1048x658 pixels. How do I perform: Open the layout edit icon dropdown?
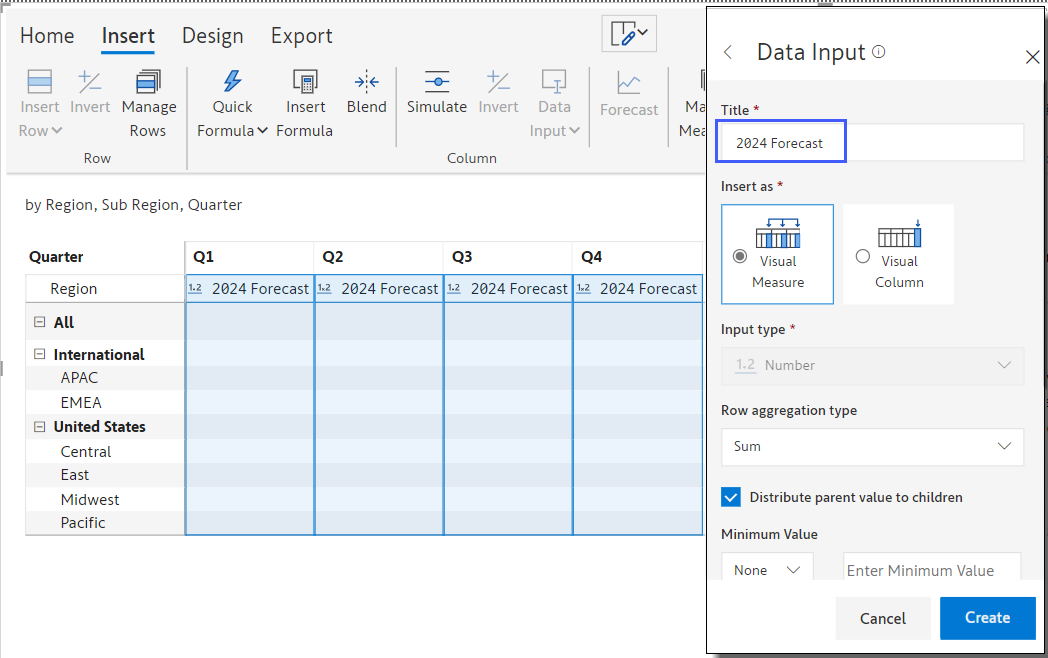click(x=629, y=34)
